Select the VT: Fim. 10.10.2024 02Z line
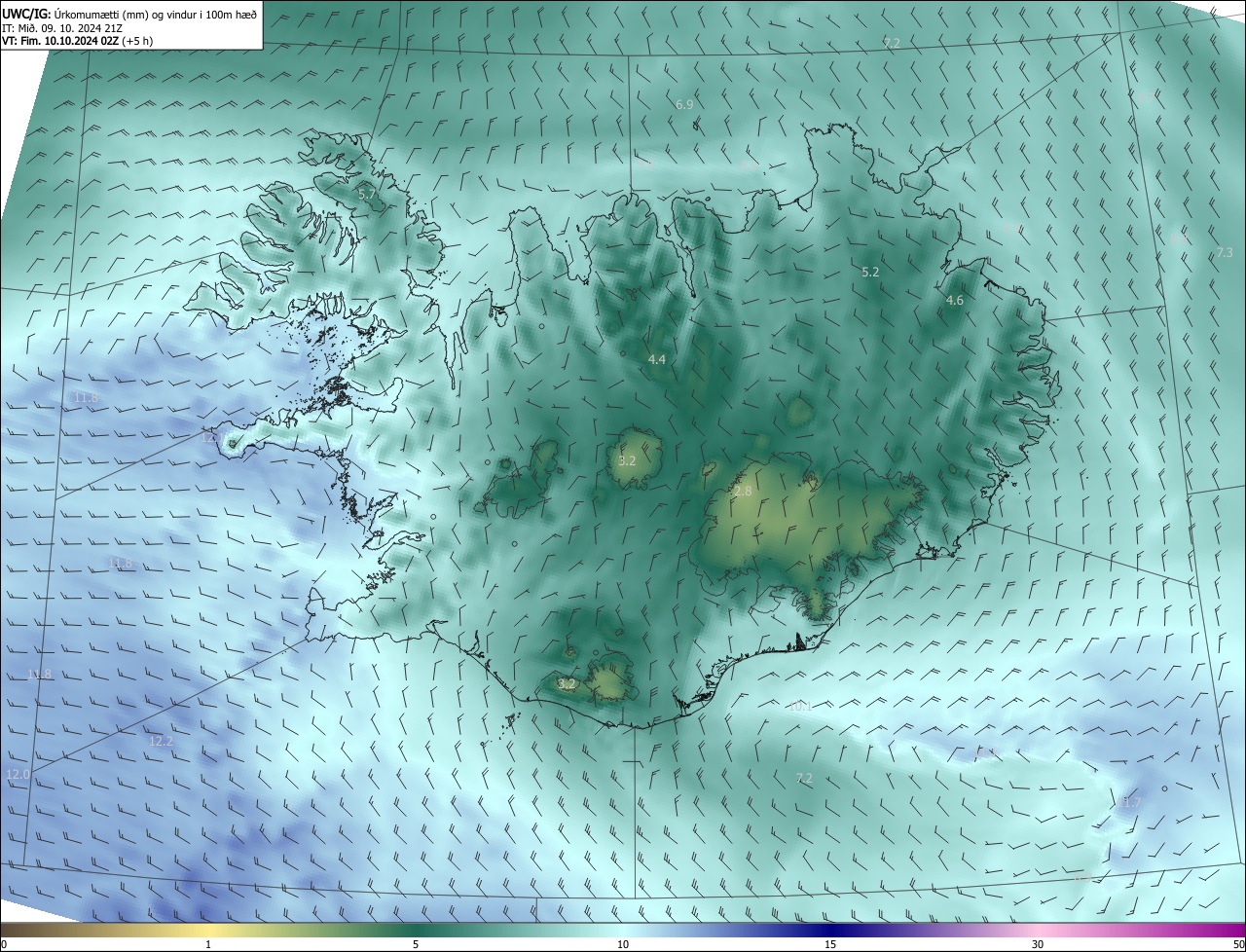This screenshot has width=1246, height=952. pyautogui.click(x=77, y=41)
